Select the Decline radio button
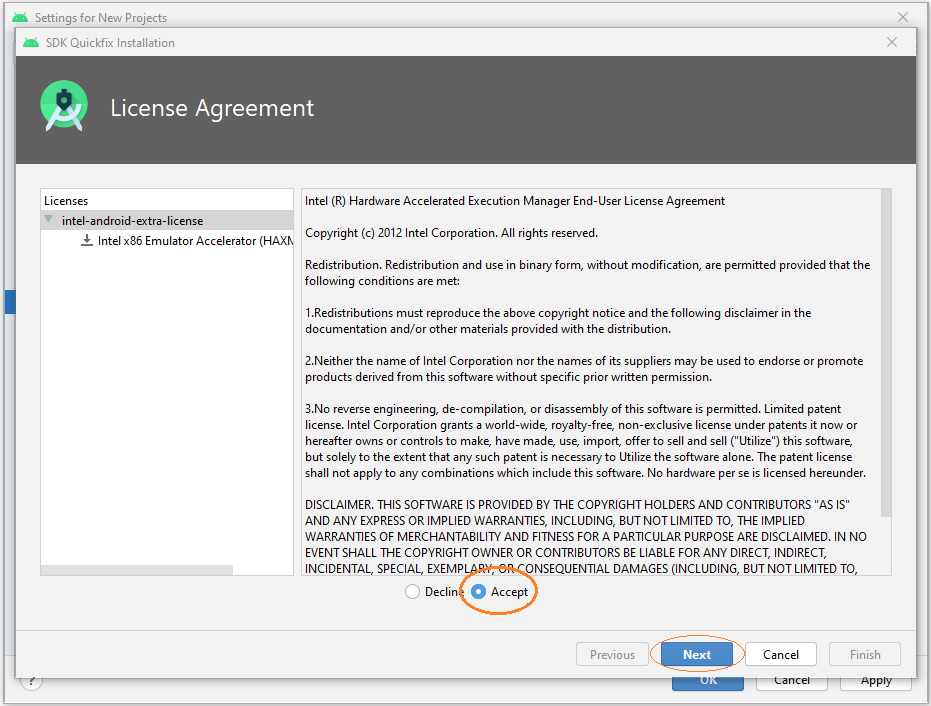Viewport: 931px width, 706px height. pyautogui.click(x=412, y=591)
